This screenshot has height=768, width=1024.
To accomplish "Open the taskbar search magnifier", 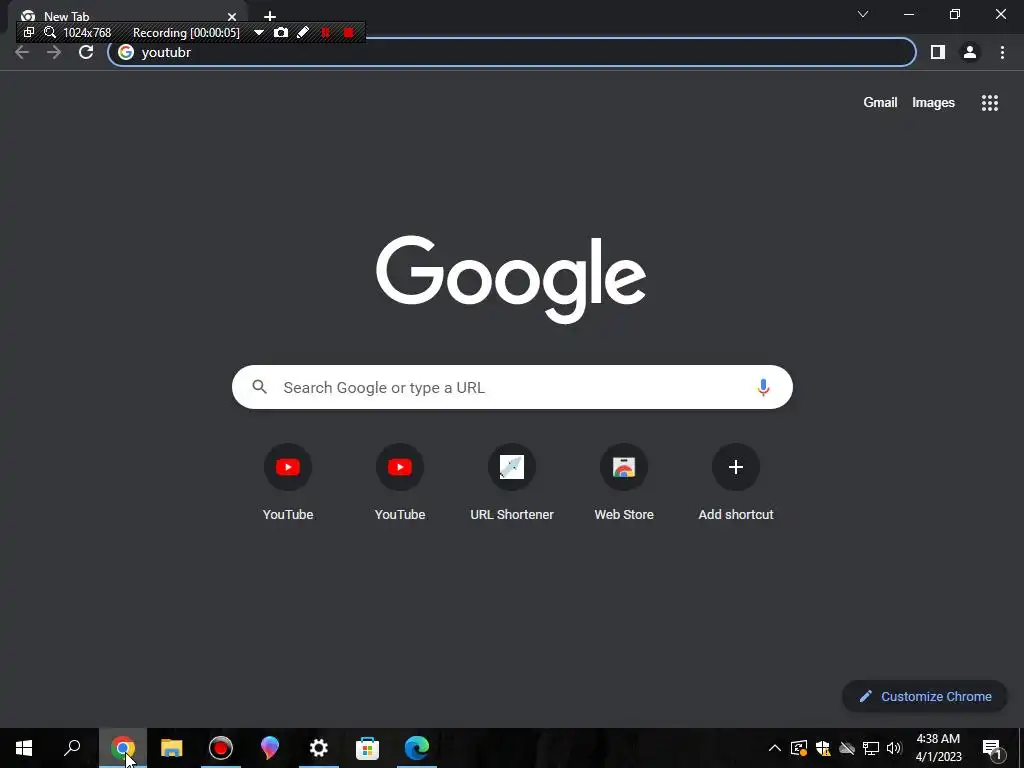I will [x=72, y=747].
